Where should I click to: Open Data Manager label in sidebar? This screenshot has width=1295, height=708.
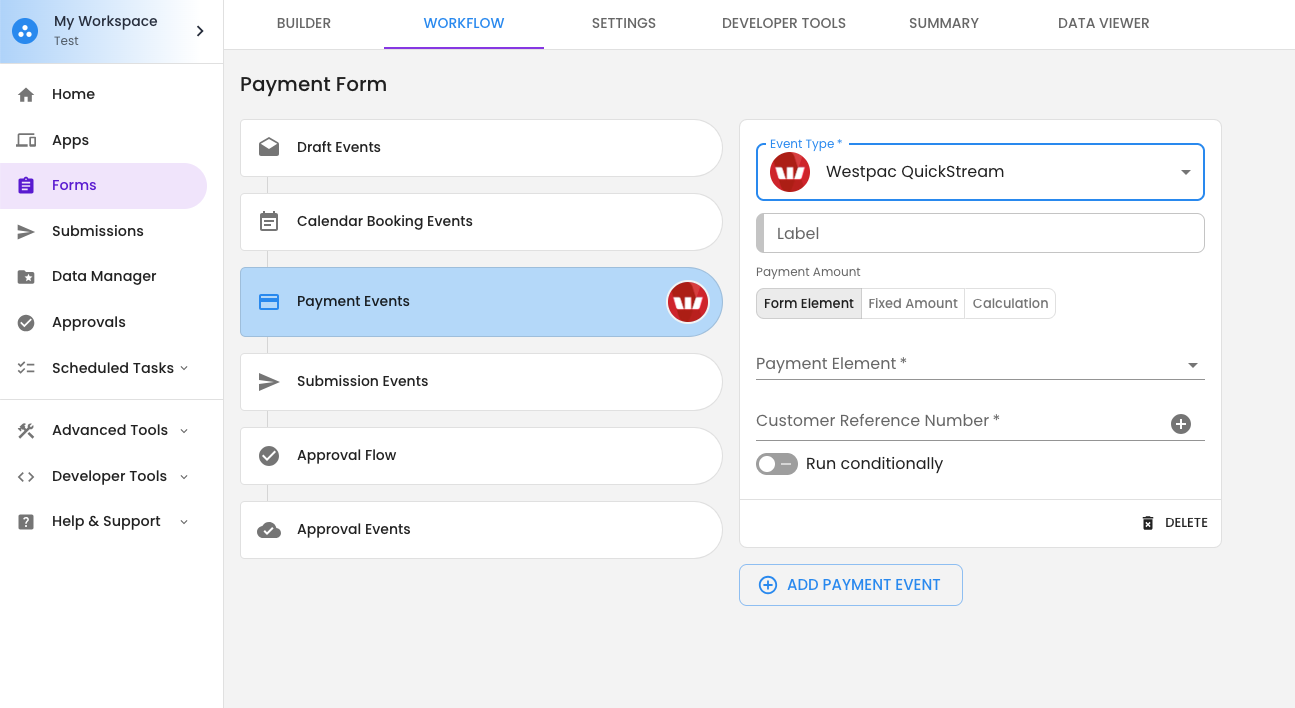104,276
